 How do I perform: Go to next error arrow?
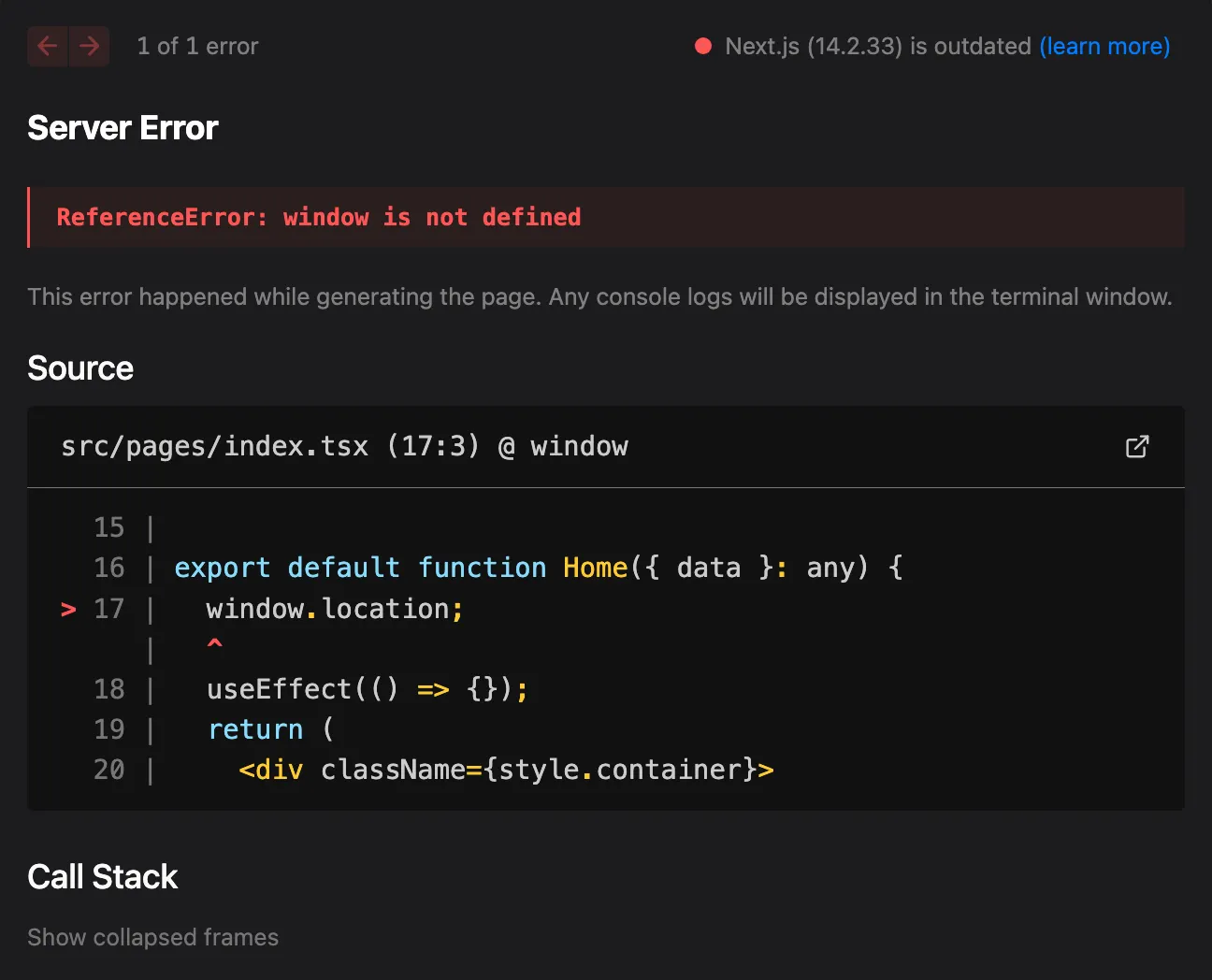point(89,46)
